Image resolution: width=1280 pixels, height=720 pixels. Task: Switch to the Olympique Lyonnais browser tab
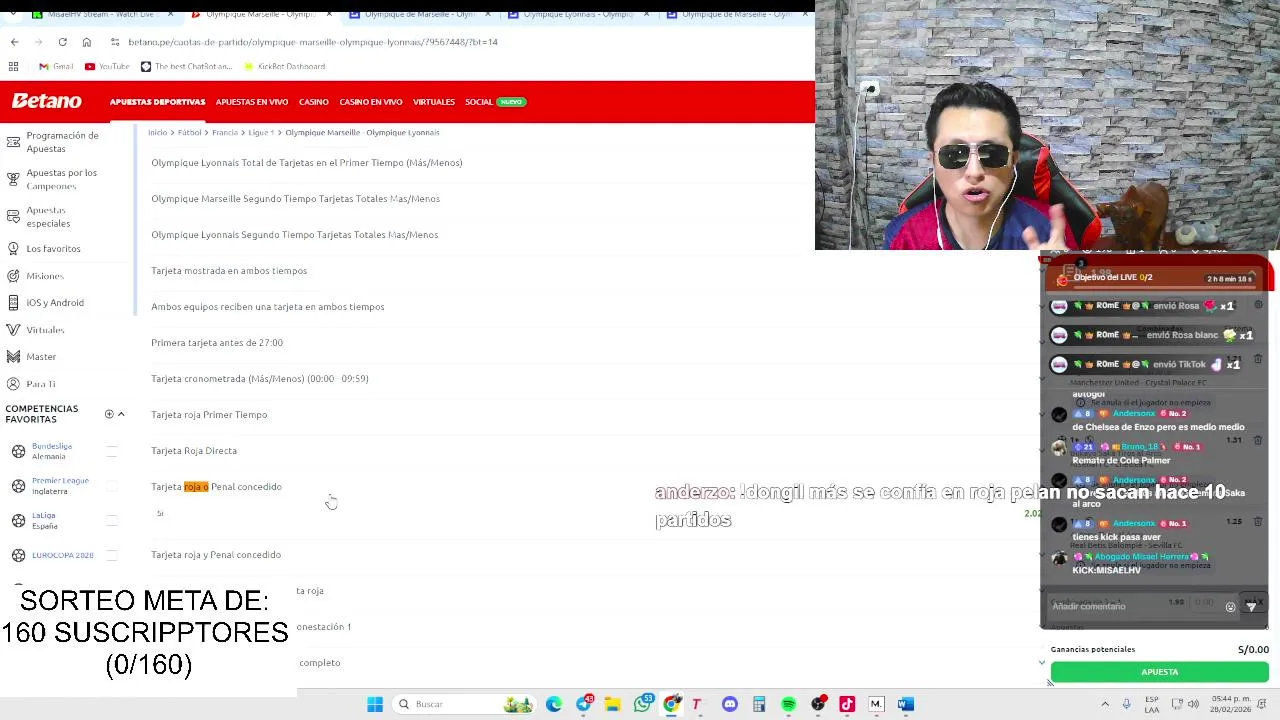pyautogui.click(x=576, y=14)
